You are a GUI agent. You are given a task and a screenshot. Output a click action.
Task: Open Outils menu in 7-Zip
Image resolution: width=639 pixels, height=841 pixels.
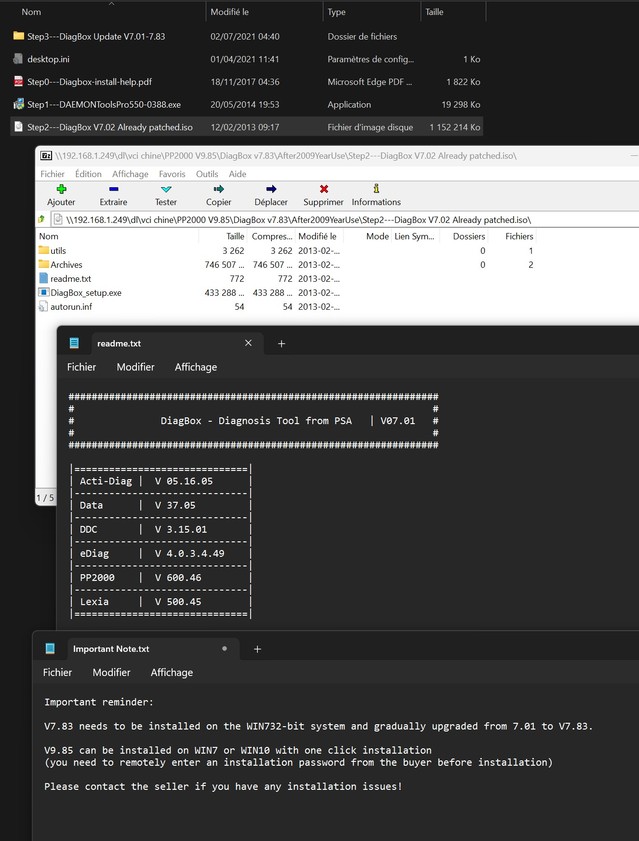tap(207, 173)
